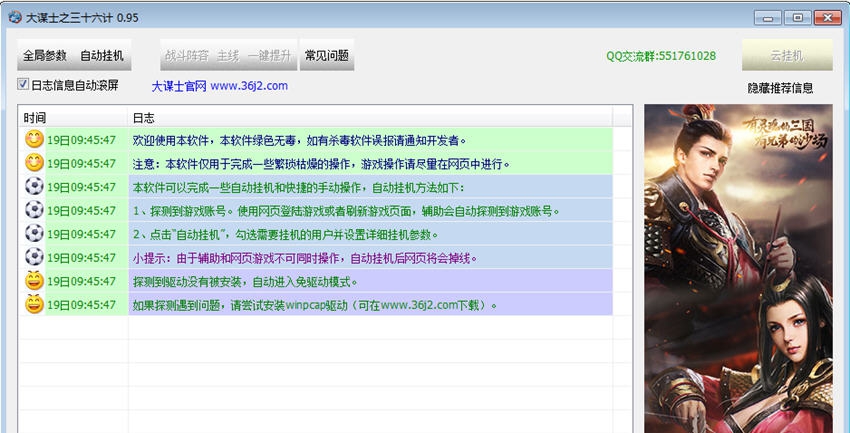
Task: Click the 云挂机 button
Action: pyautogui.click(x=787, y=55)
